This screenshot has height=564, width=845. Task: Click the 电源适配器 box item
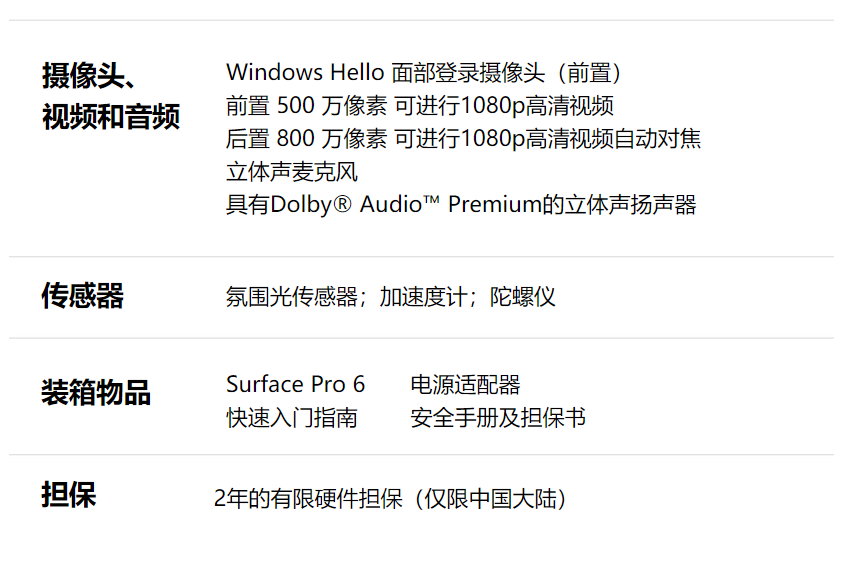(465, 385)
